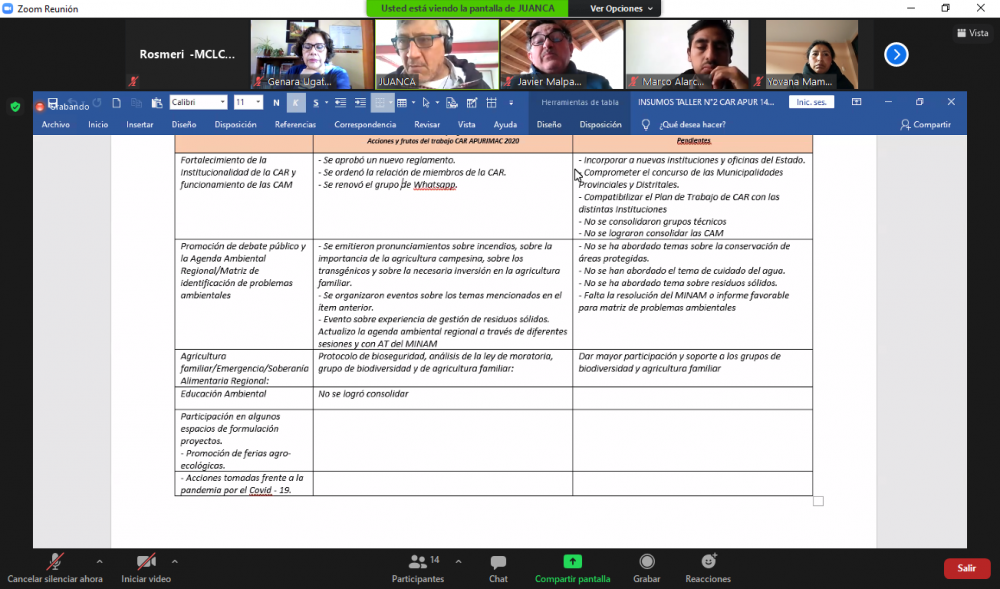Click the paste clipboard icon in Word toolbar

point(157,102)
